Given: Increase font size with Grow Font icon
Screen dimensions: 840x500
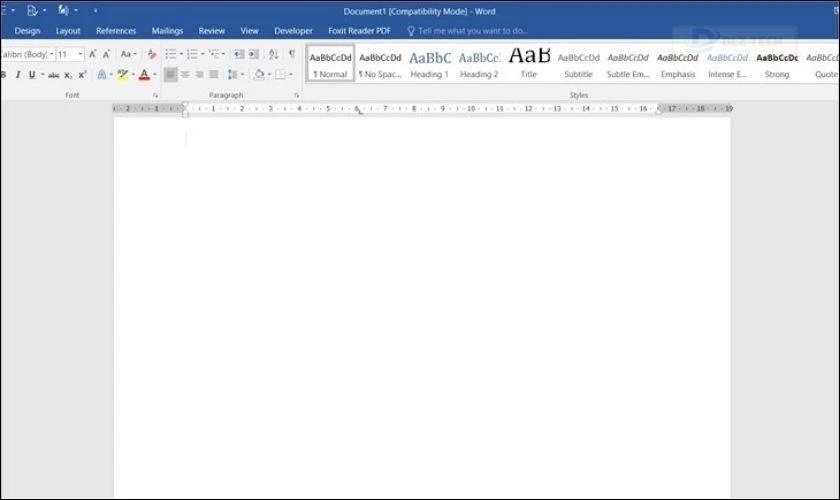Looking at the screenshot, I should tap(92, 54).
